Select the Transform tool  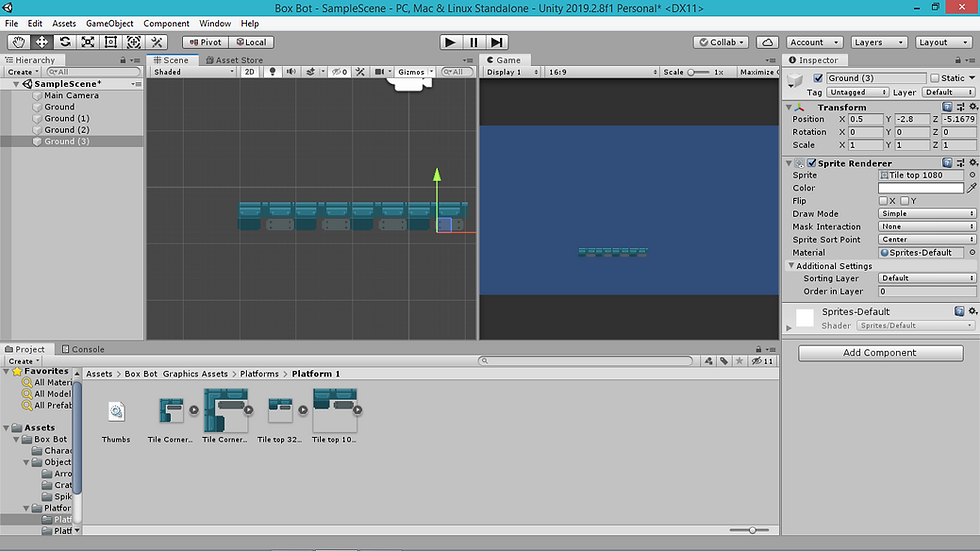(x=134, y=42)
